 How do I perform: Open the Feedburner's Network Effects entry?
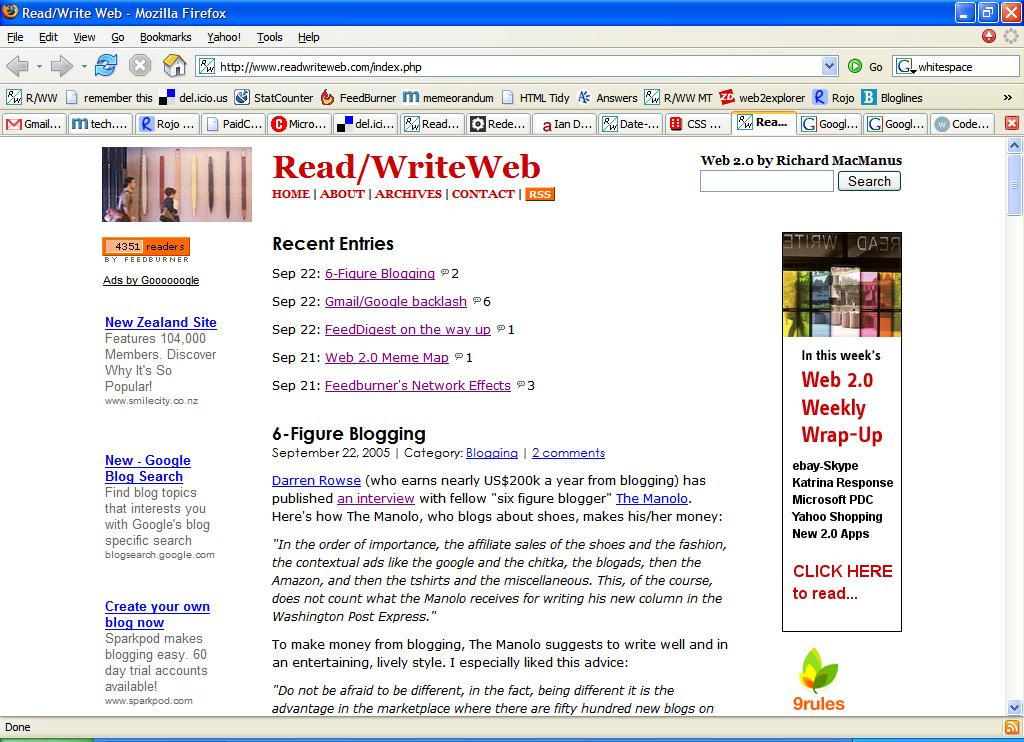click(x=418, y=385)
